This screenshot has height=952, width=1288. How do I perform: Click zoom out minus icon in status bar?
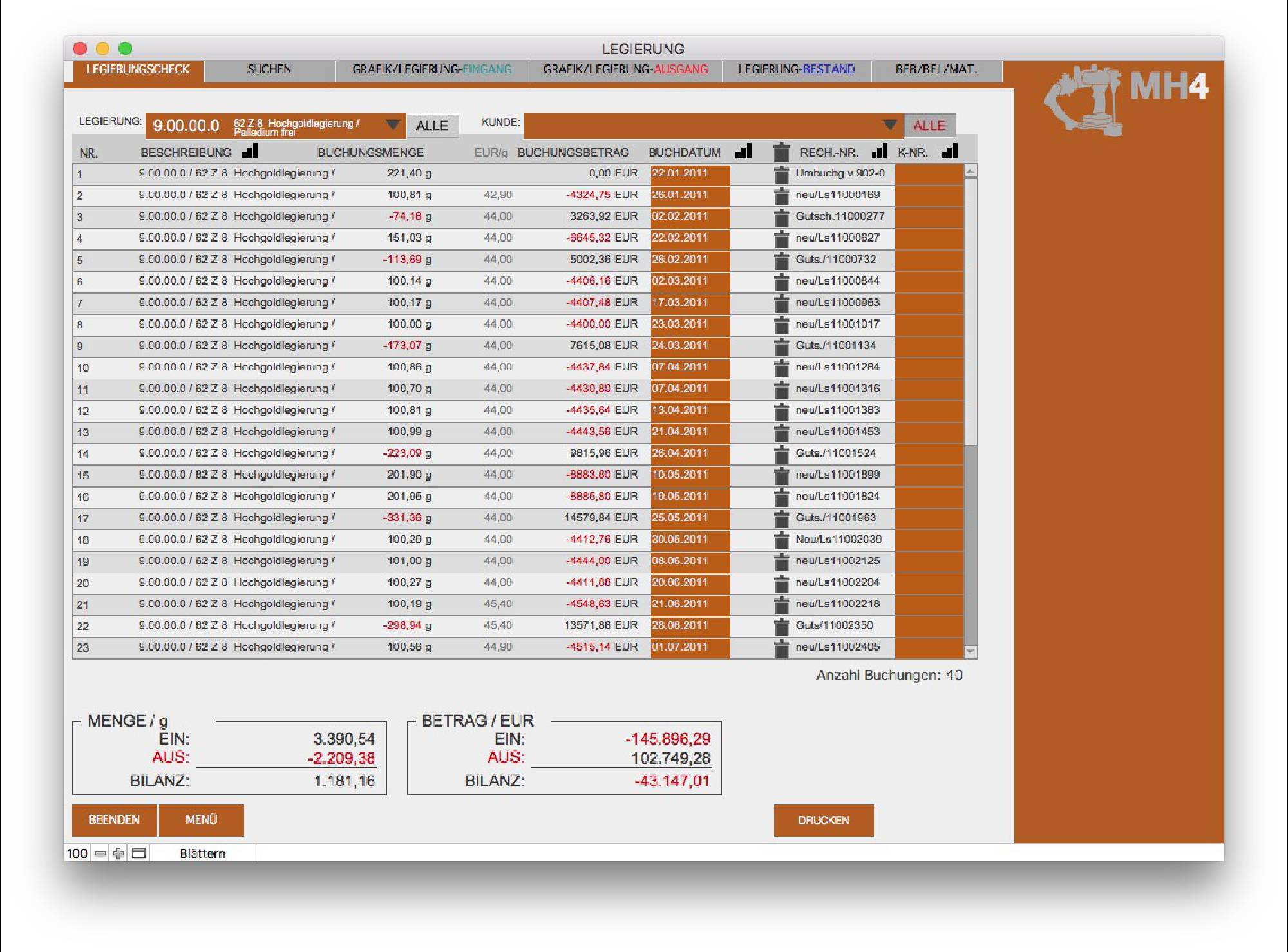click(100, 853)
